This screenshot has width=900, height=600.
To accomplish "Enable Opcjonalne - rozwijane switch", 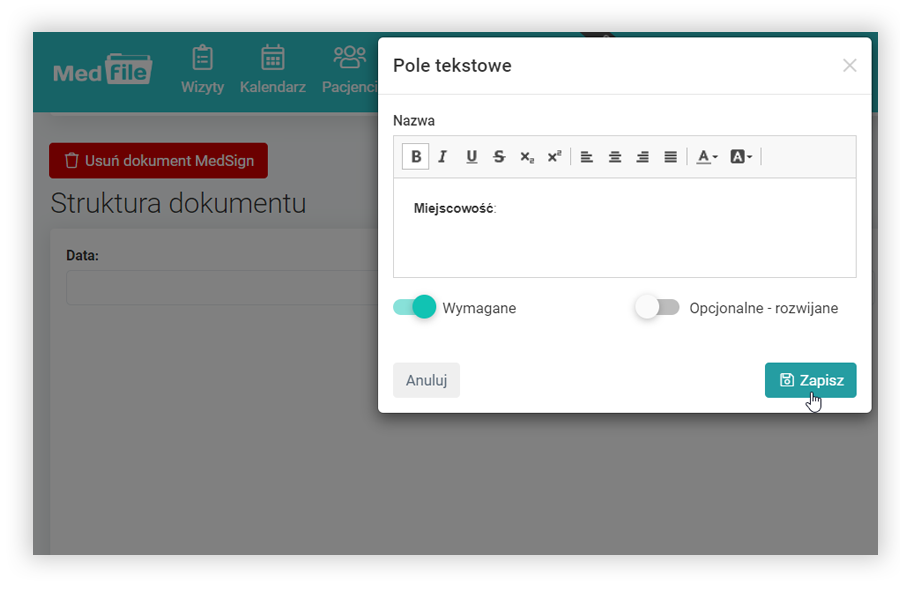I will pyautogui.click(x=657, y=307).
